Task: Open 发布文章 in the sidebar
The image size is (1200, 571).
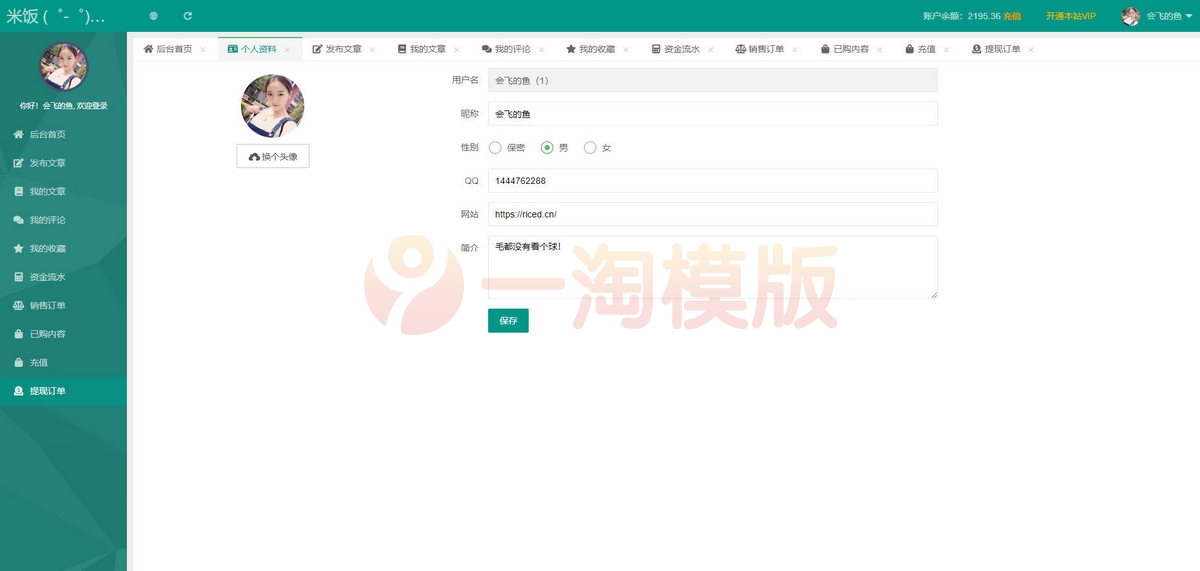Action: point(47,163)
